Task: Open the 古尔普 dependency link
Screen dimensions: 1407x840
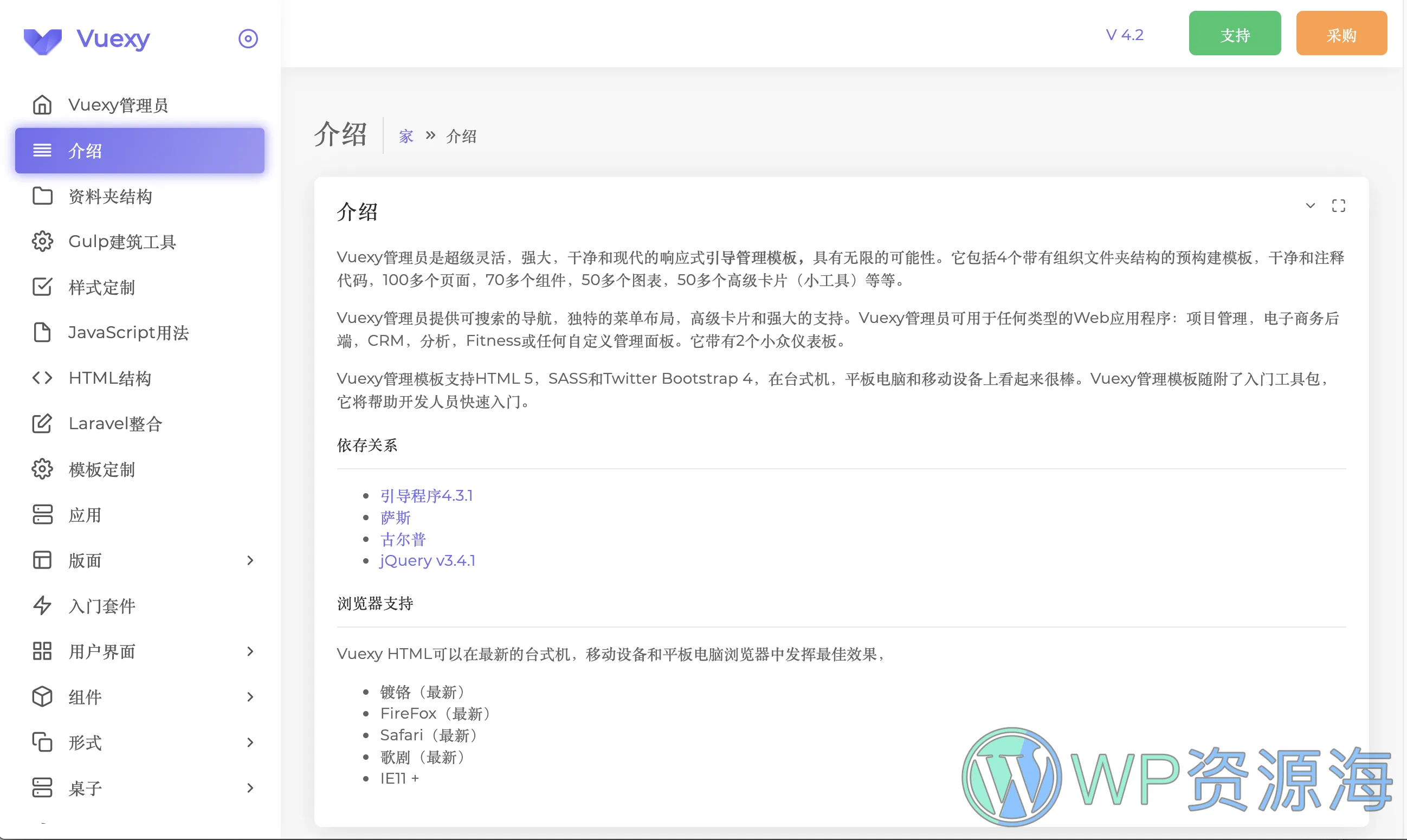Action: [x=402, y=539]
